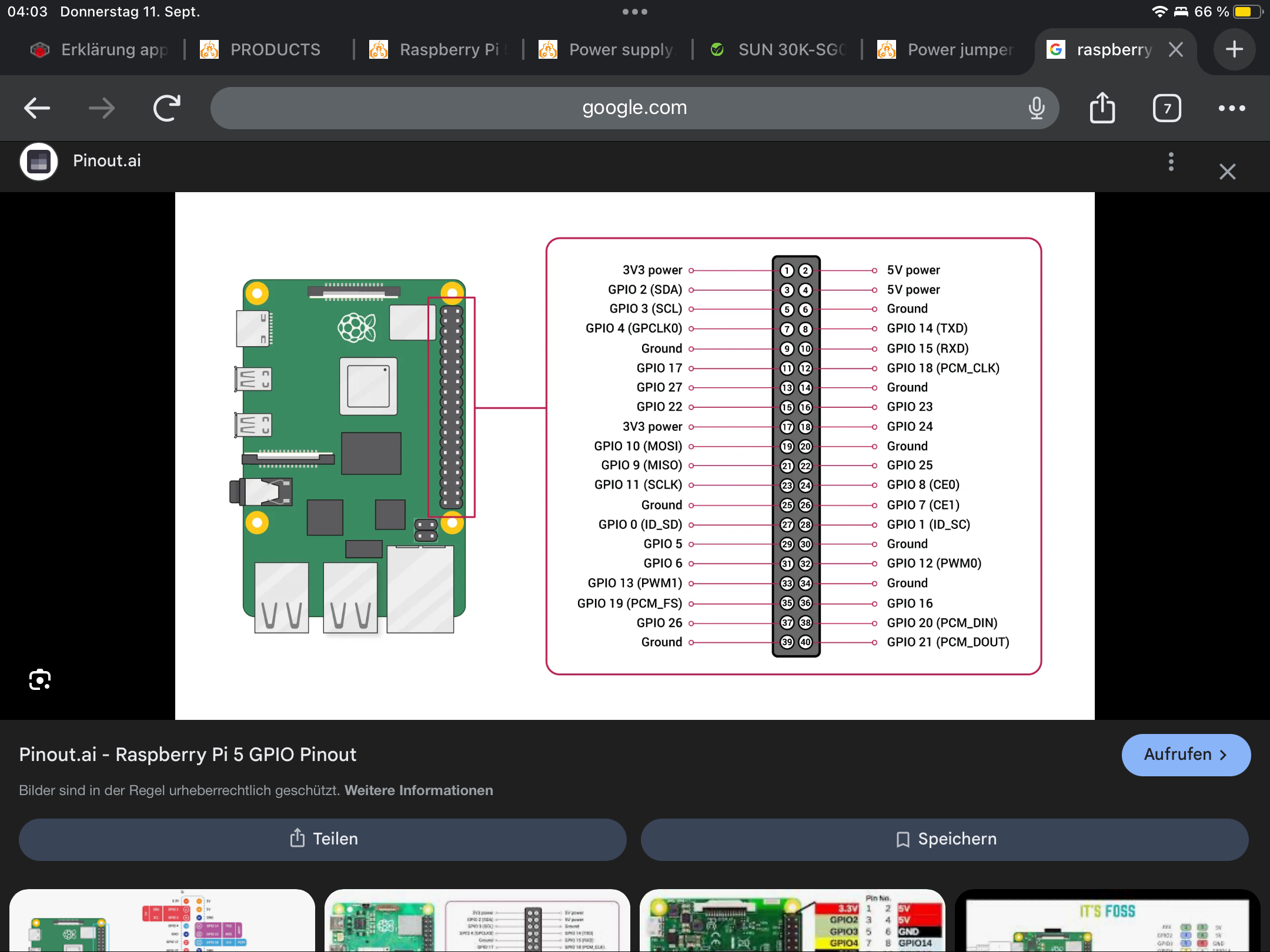Tap the 'GPIO 19 (PCM_FS)' label
This screenshot has width=1270, height=952.
tap(630, 603)
